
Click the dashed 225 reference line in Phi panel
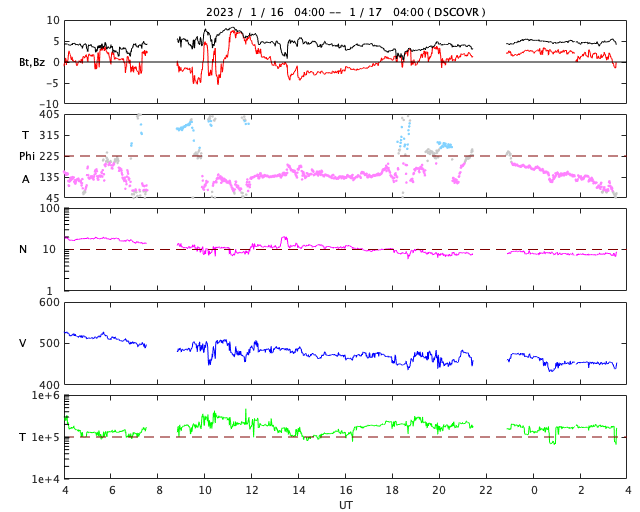click(345, 156)
